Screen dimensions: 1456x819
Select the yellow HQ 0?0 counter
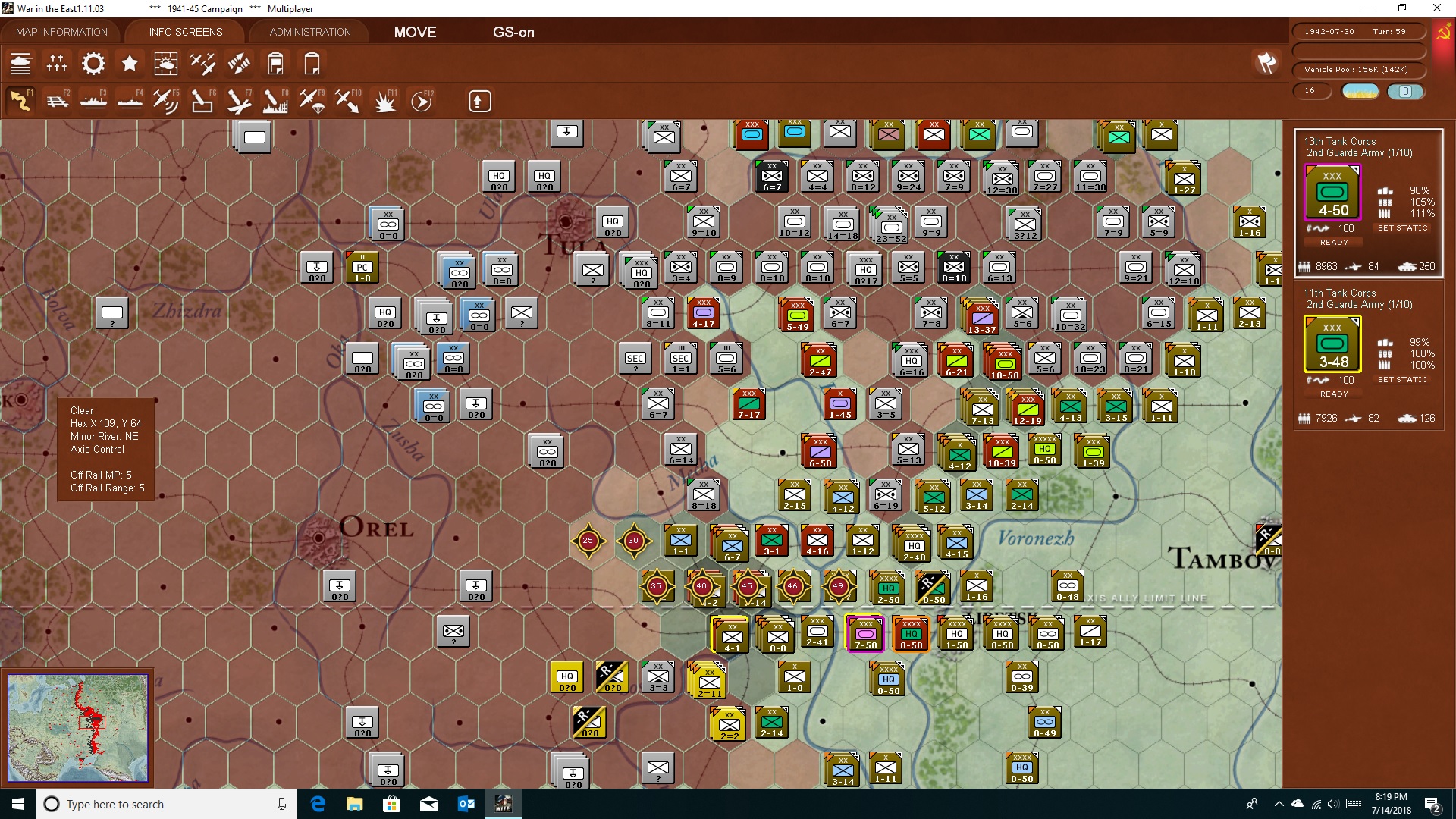pos(567,676)
